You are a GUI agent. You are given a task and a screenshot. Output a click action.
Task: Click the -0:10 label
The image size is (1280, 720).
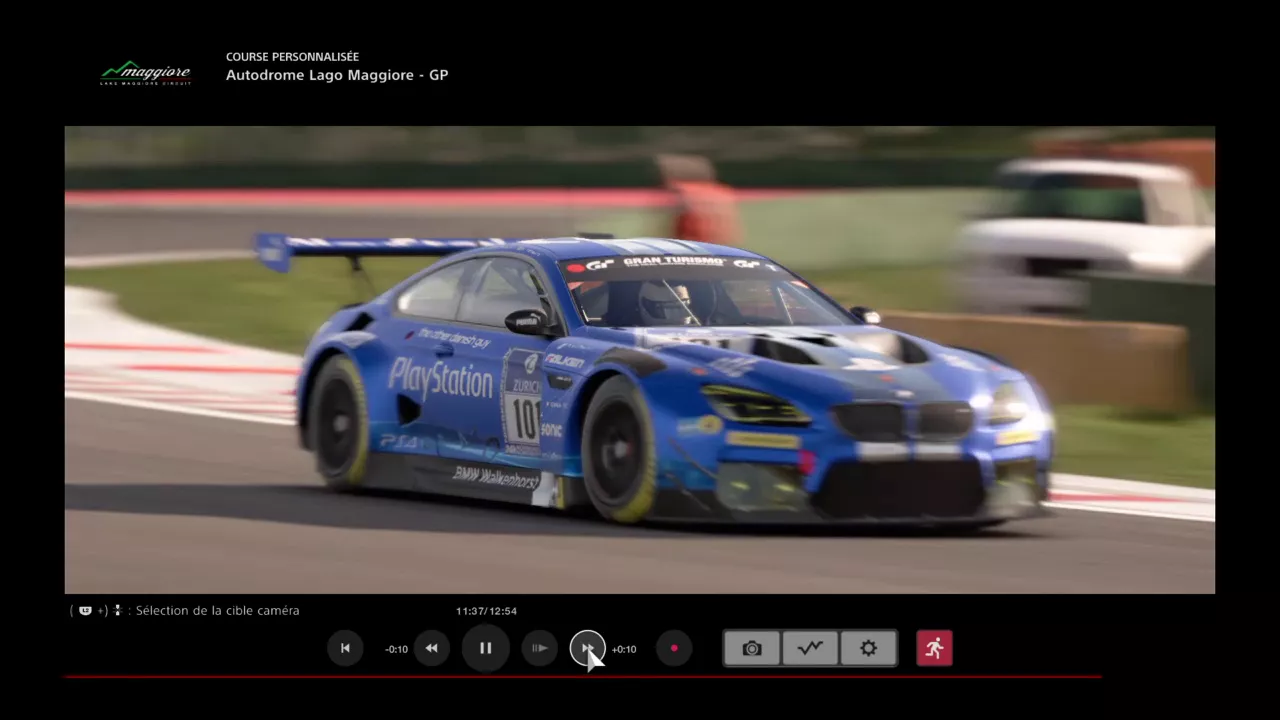[x=396, y=649]
